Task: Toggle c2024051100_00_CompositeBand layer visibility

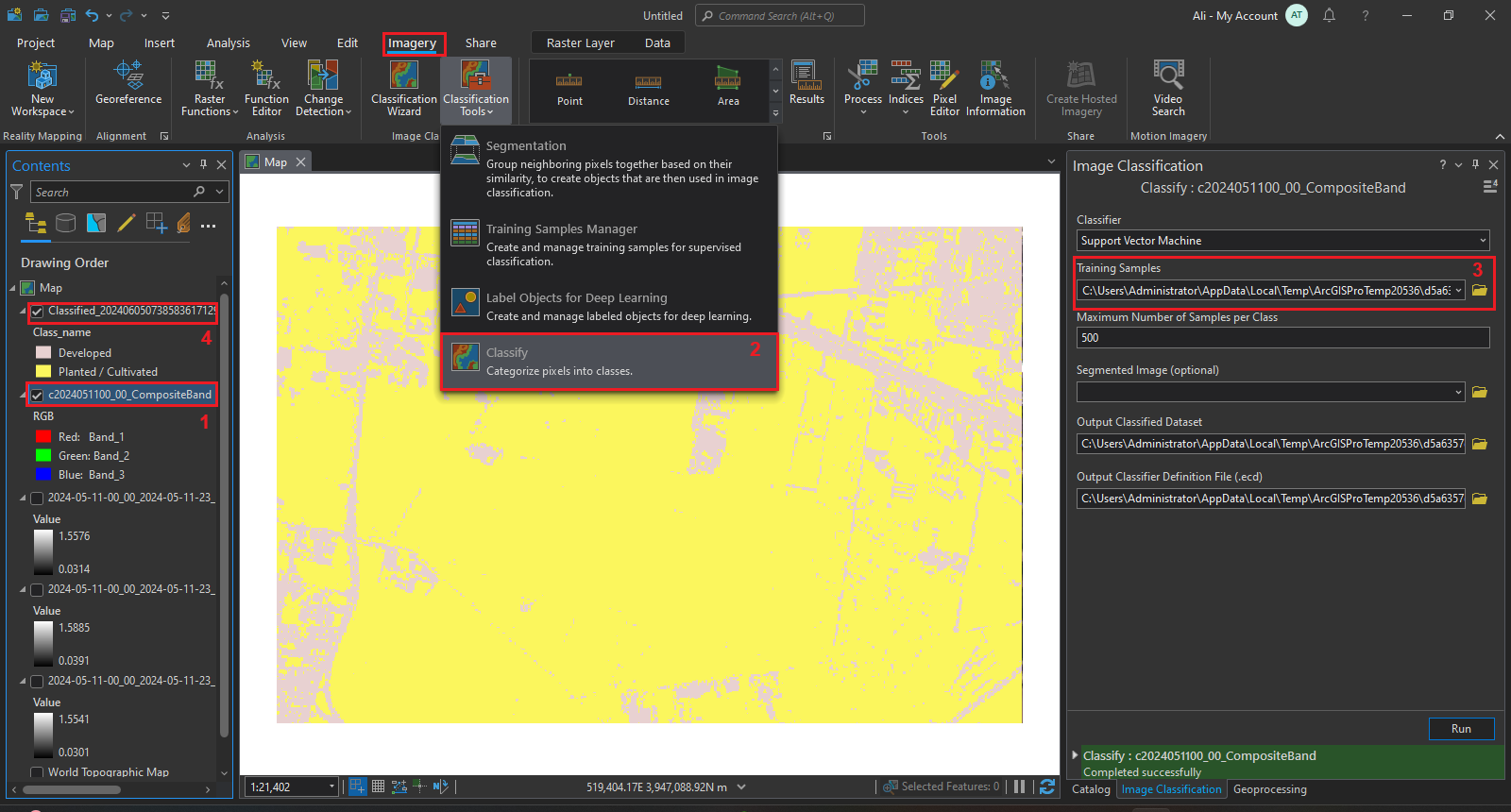Action: [x=38, y=395]
